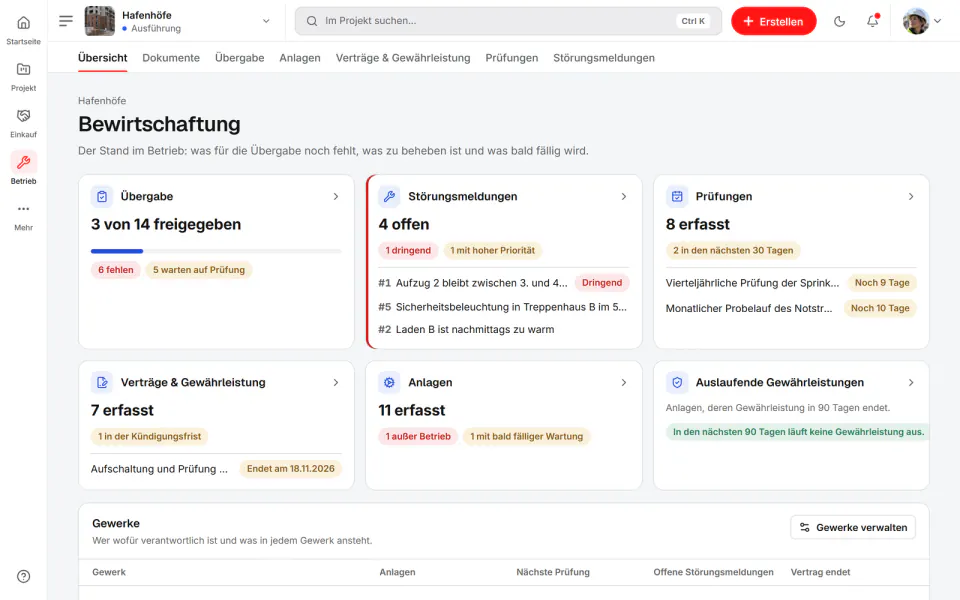This screenshot has height=600, width=960.
Task: Open the Projekt sidebar section
Action: 23,77
